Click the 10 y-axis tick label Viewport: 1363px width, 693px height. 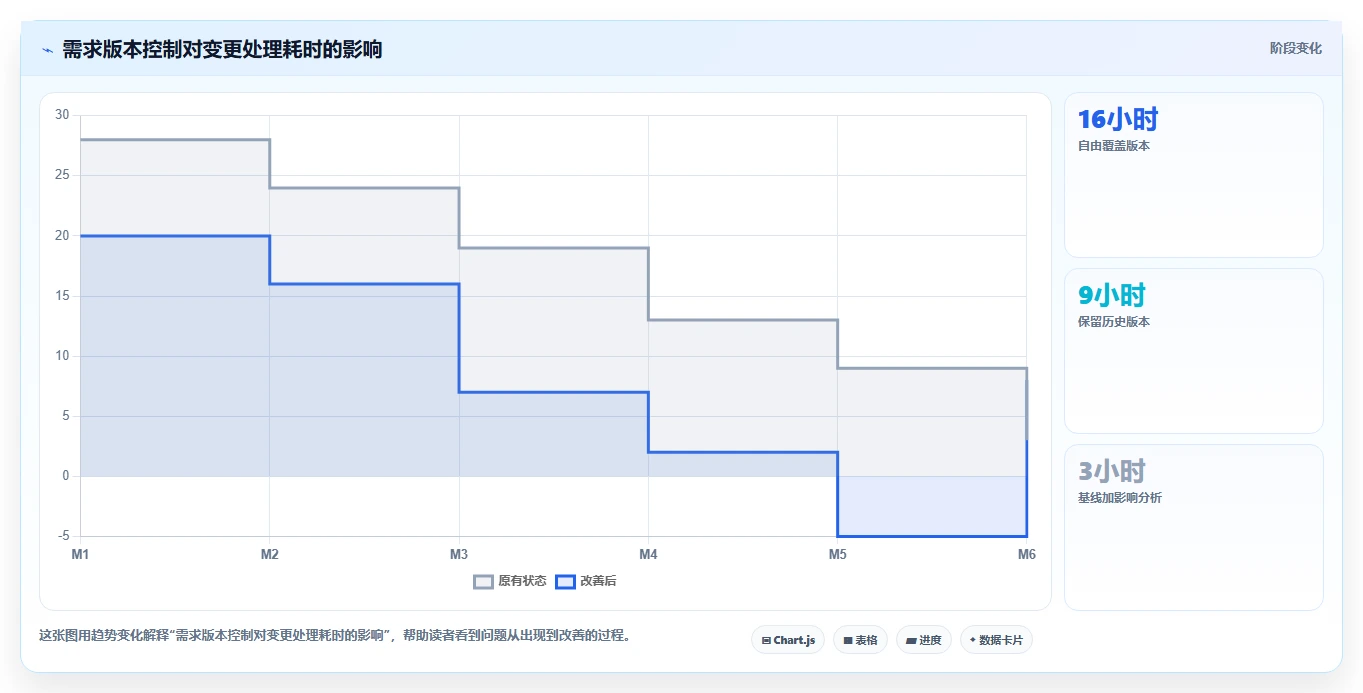point(62,356)
